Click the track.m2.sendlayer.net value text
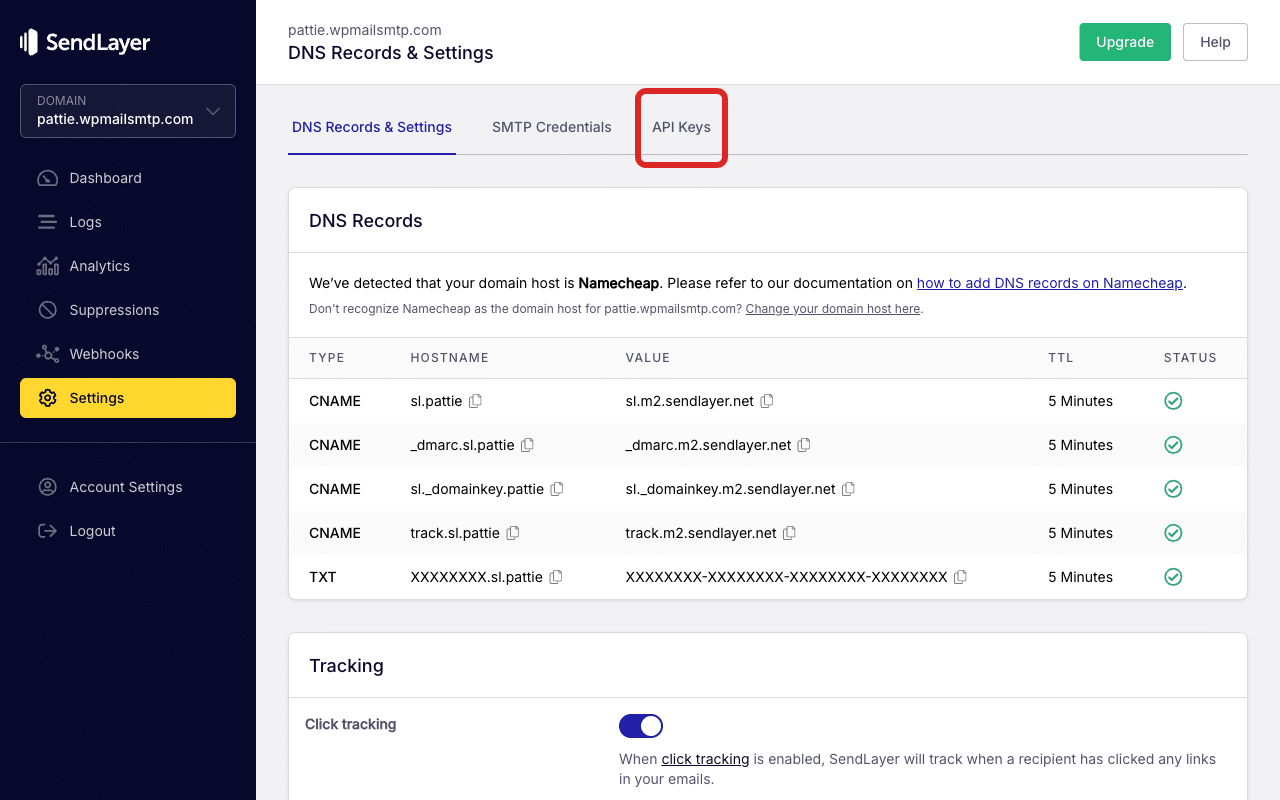Viewport: 1280px width, 800px height. pos(701,533)
